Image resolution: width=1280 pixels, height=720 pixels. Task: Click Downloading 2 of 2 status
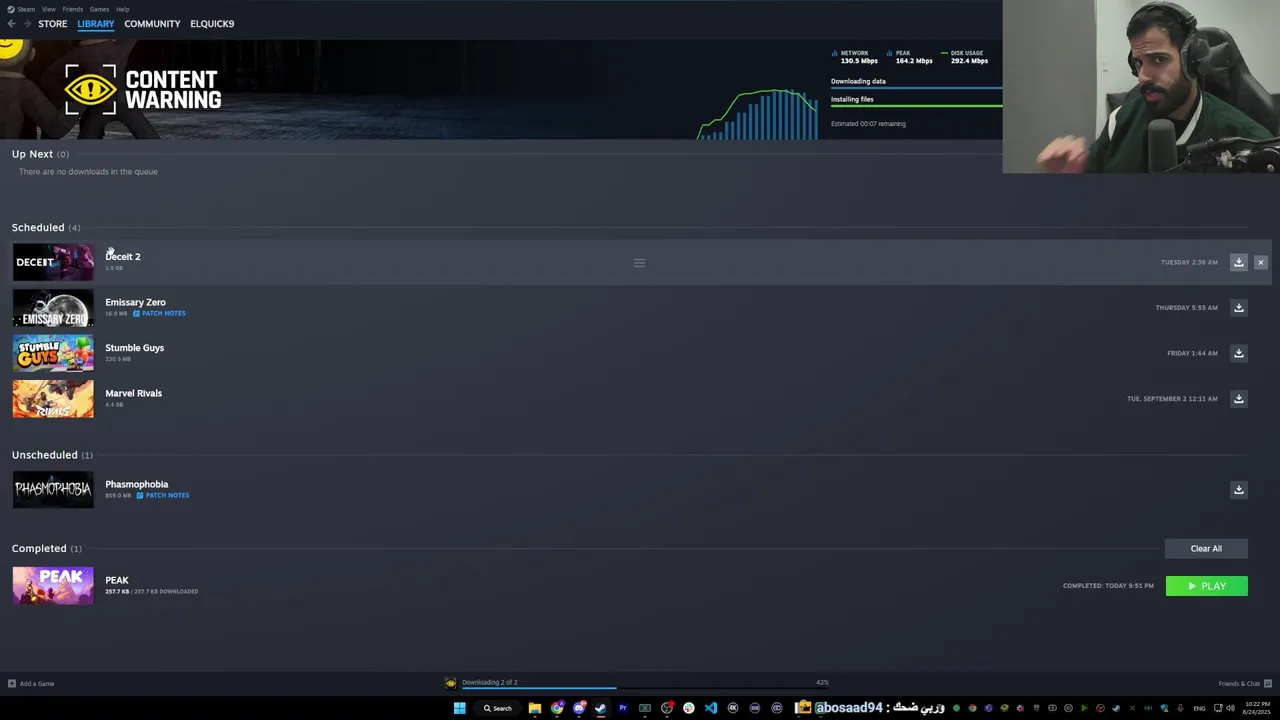tap(489, 682)
